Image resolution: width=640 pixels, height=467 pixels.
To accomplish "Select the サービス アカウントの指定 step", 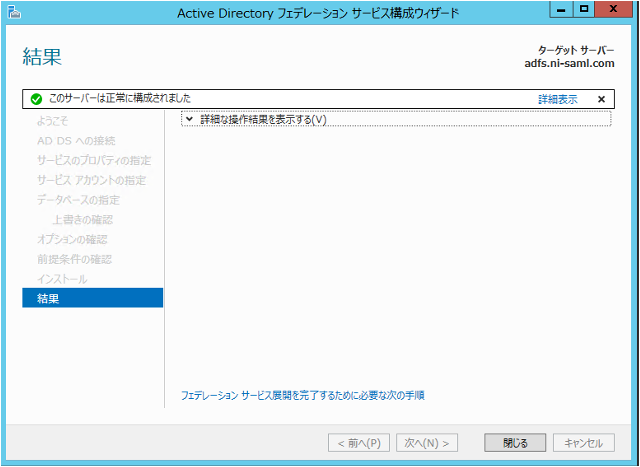I will tap(93, 180).
